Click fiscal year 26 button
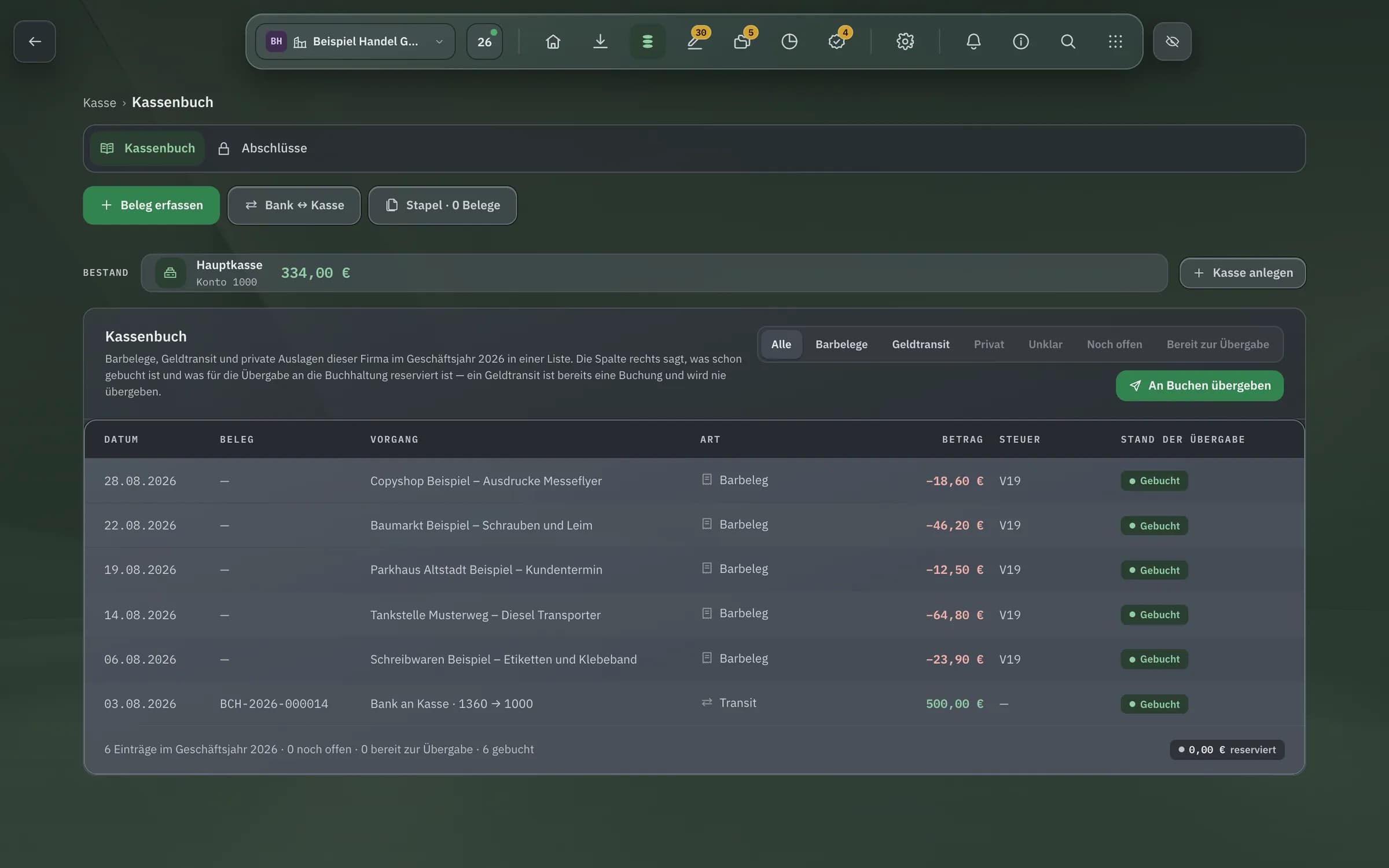The image size is (1389, 868). [484, 41]
